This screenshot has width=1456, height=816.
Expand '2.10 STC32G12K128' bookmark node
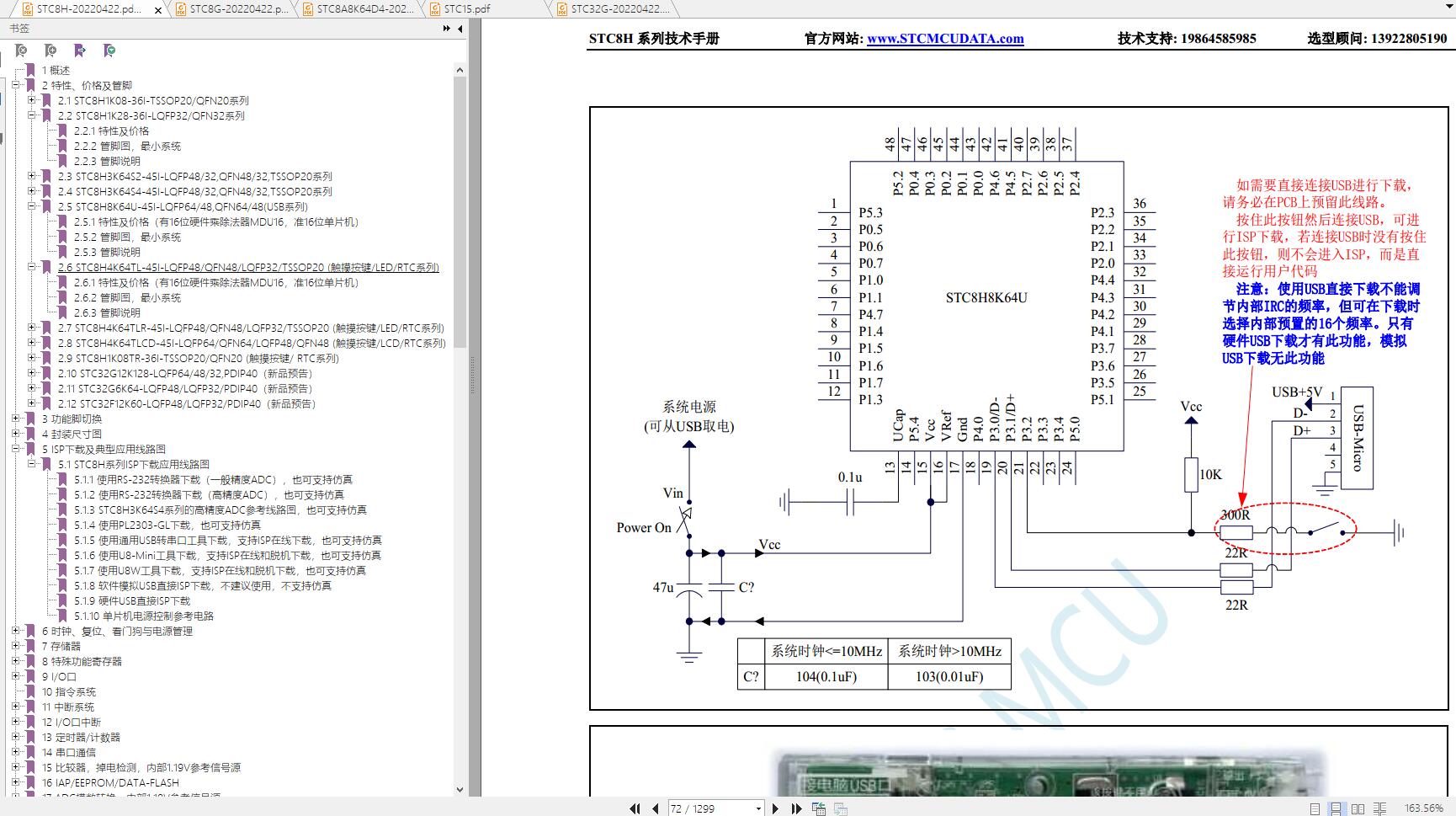(32, 373)
